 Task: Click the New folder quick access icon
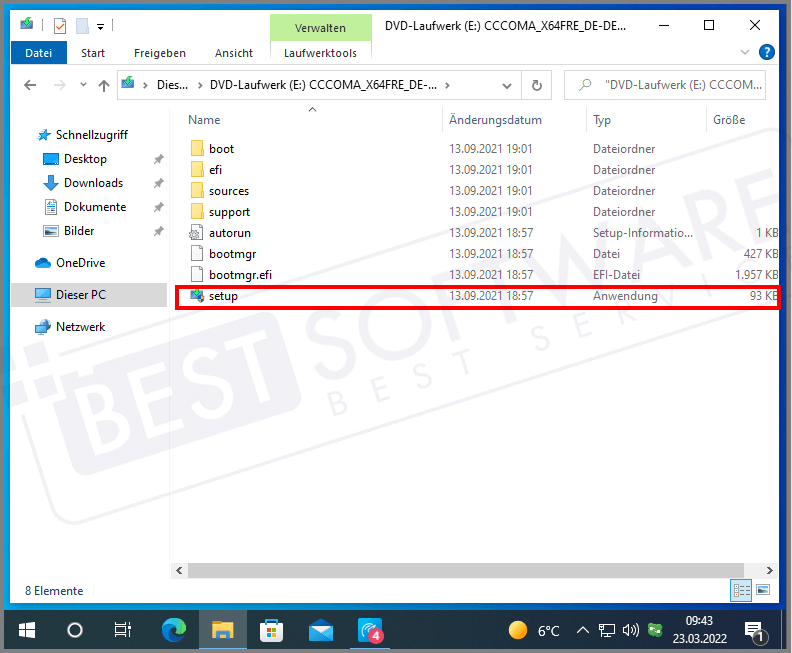tap(82, 26)
